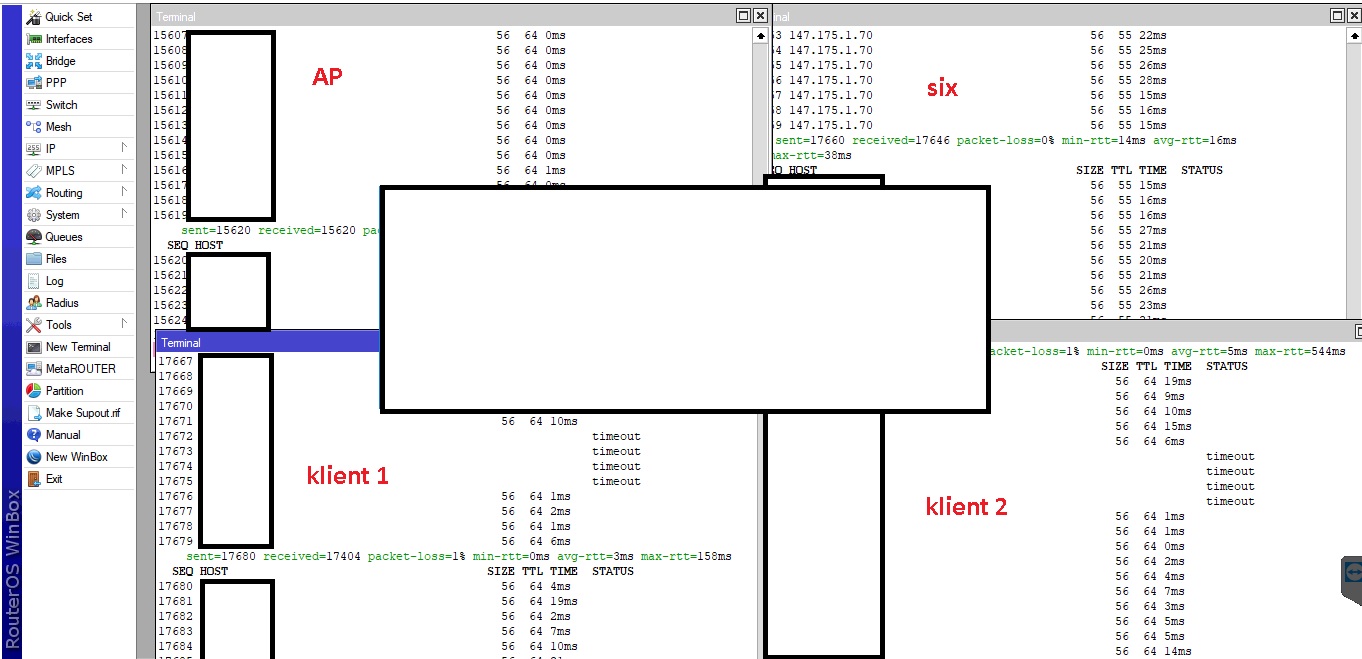Click the Make Supout.rif icon
This screenshot has width=1362, height=659.
coord(33,413)
